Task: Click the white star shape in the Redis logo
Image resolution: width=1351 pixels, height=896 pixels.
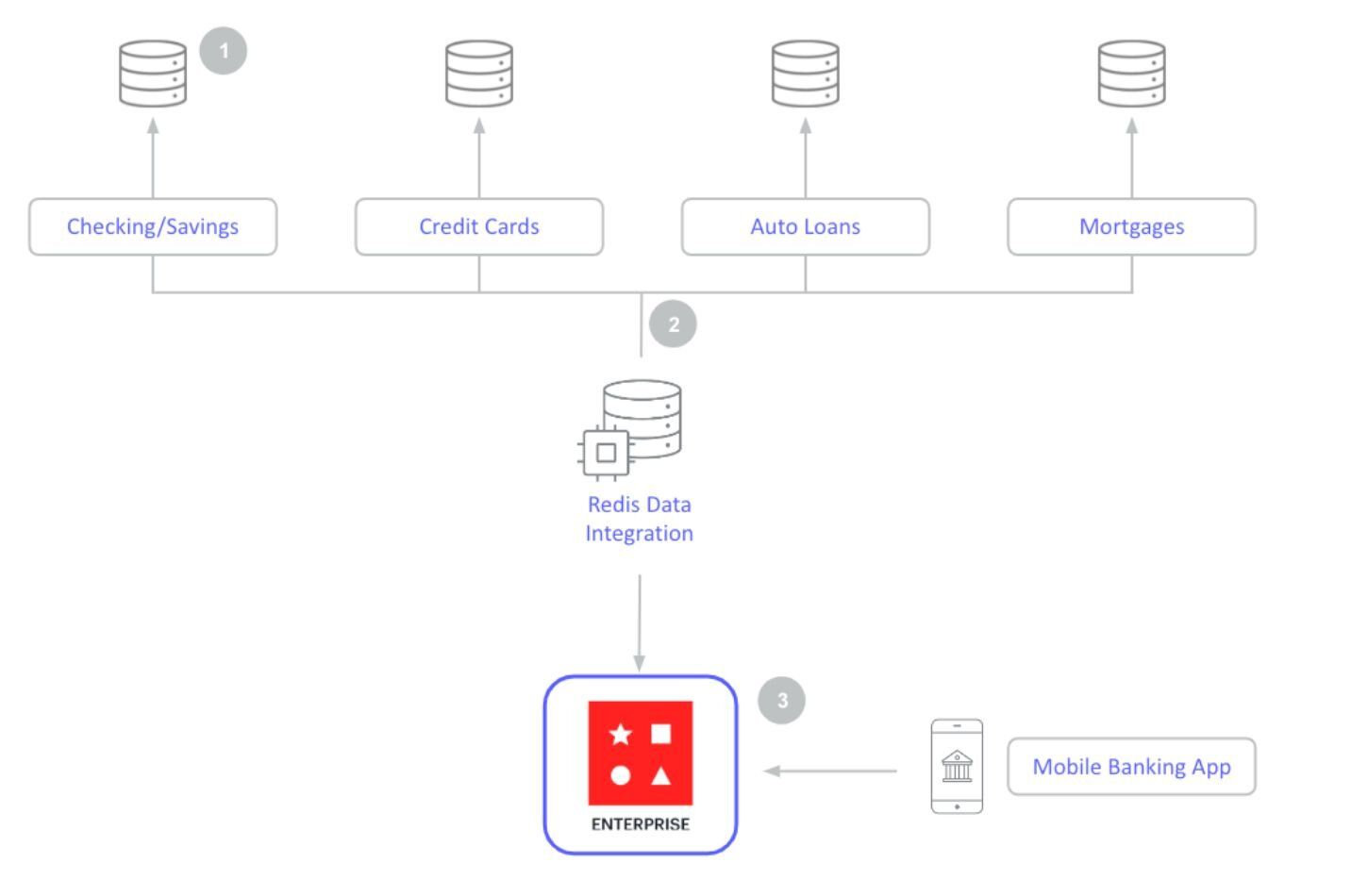Action: click(620, 732)
